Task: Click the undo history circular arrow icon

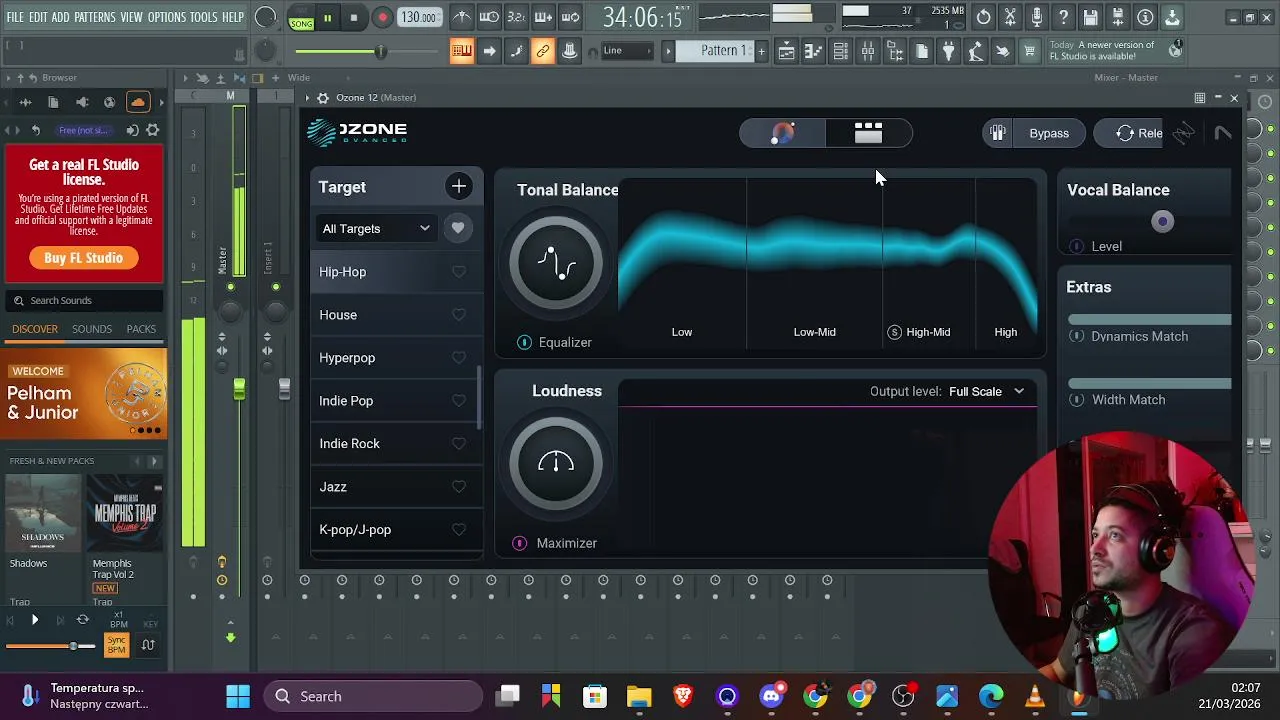Action: coord(984,18)
